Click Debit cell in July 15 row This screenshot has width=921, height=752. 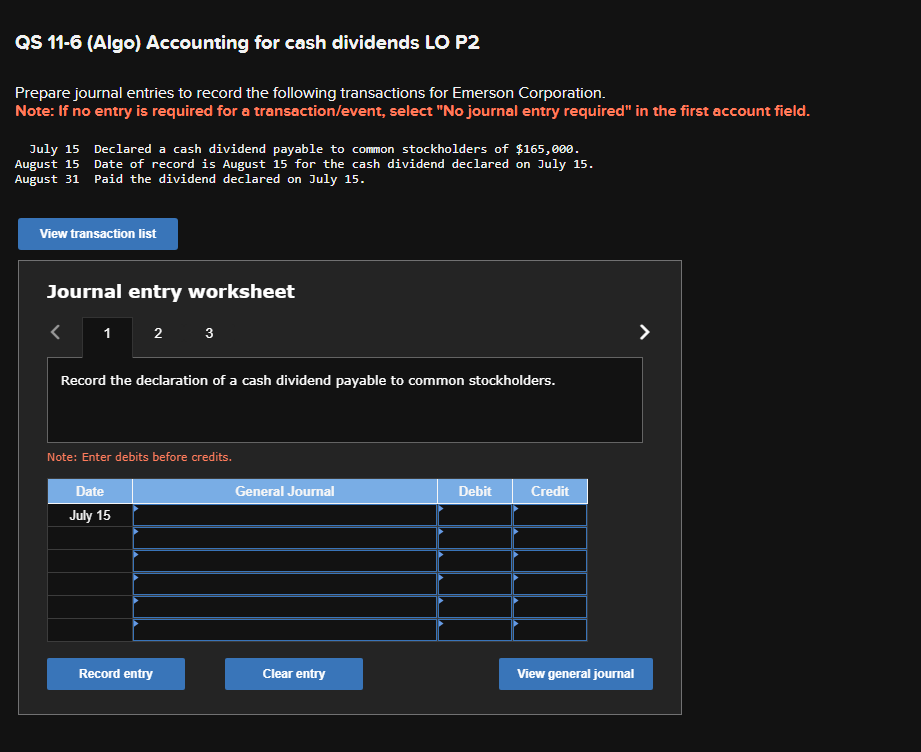[475, 515]
